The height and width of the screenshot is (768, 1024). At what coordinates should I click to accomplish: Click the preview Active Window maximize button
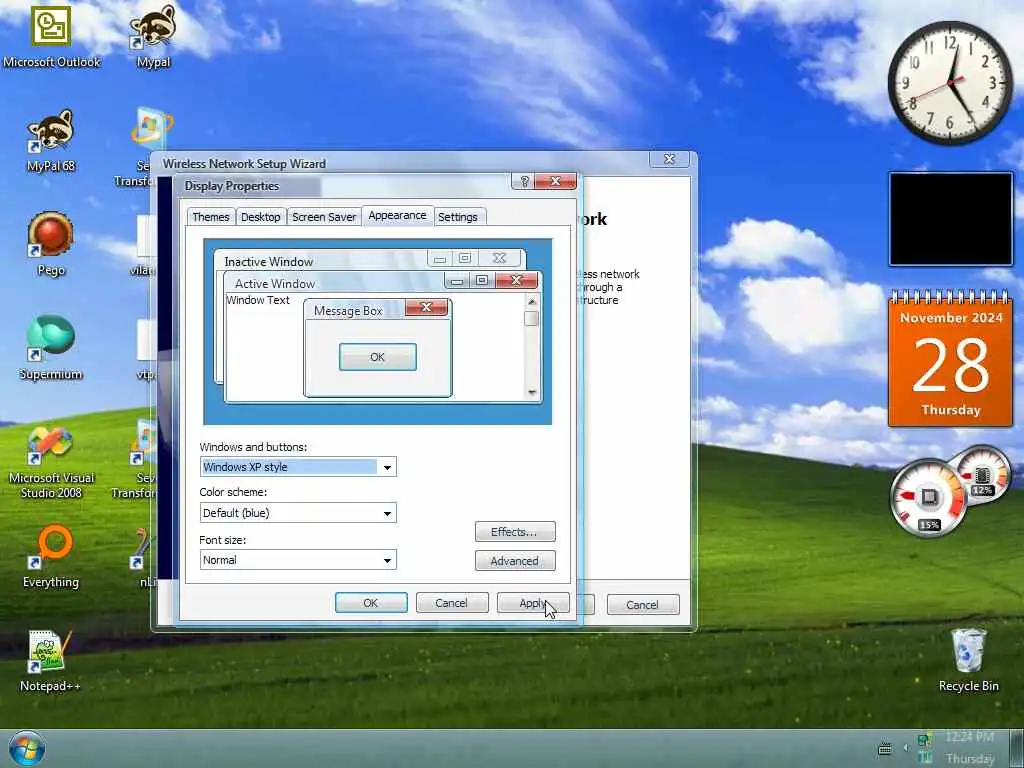tap(482, 280)
